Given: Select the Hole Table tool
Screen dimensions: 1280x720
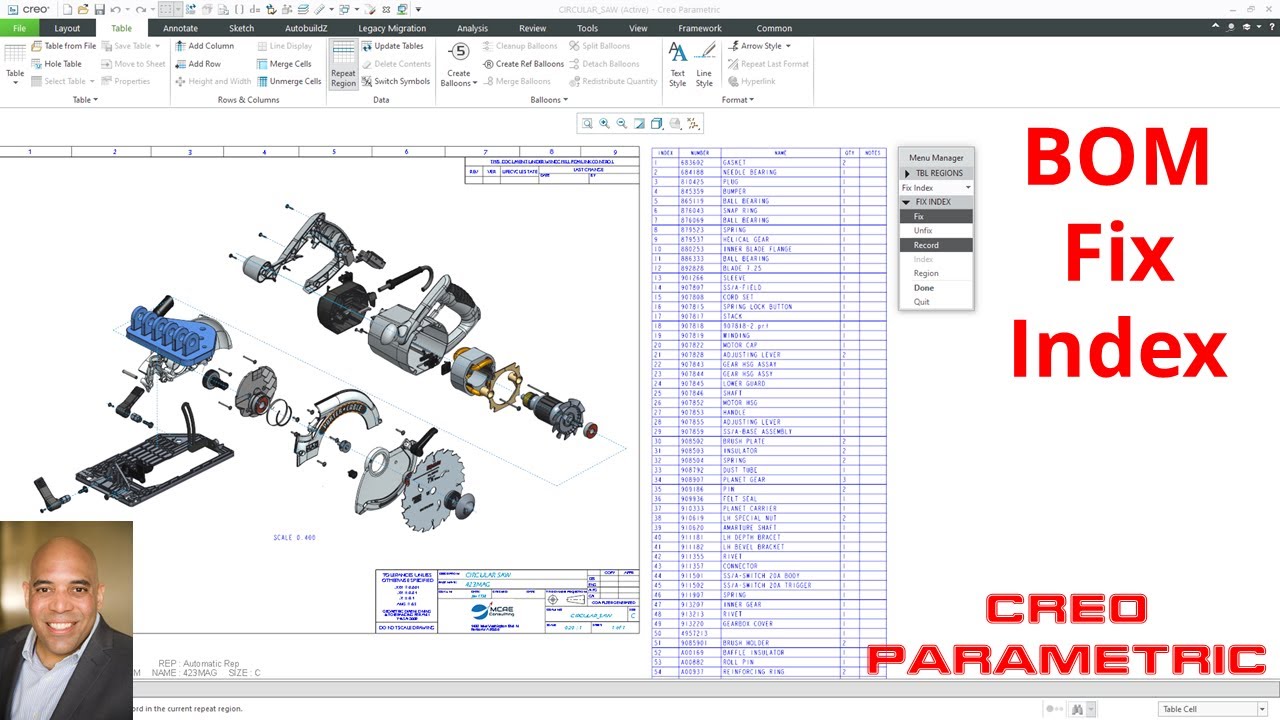Looking at the screenshot, I should (56, 64).
